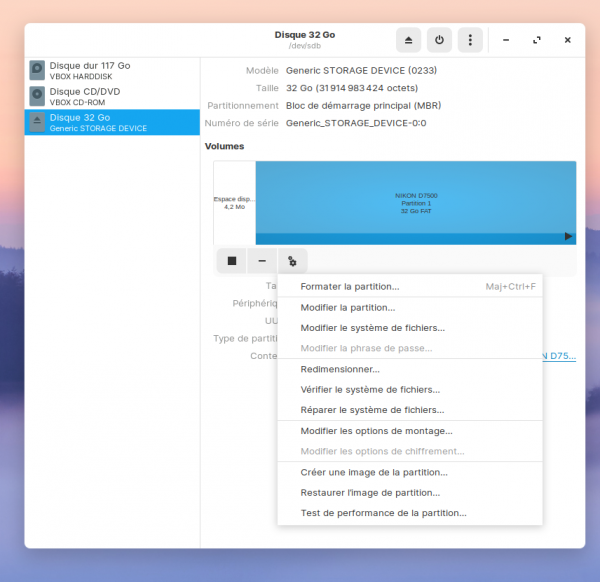Click the unmount partition stop button
600x582 pixels.
[232, 261]
